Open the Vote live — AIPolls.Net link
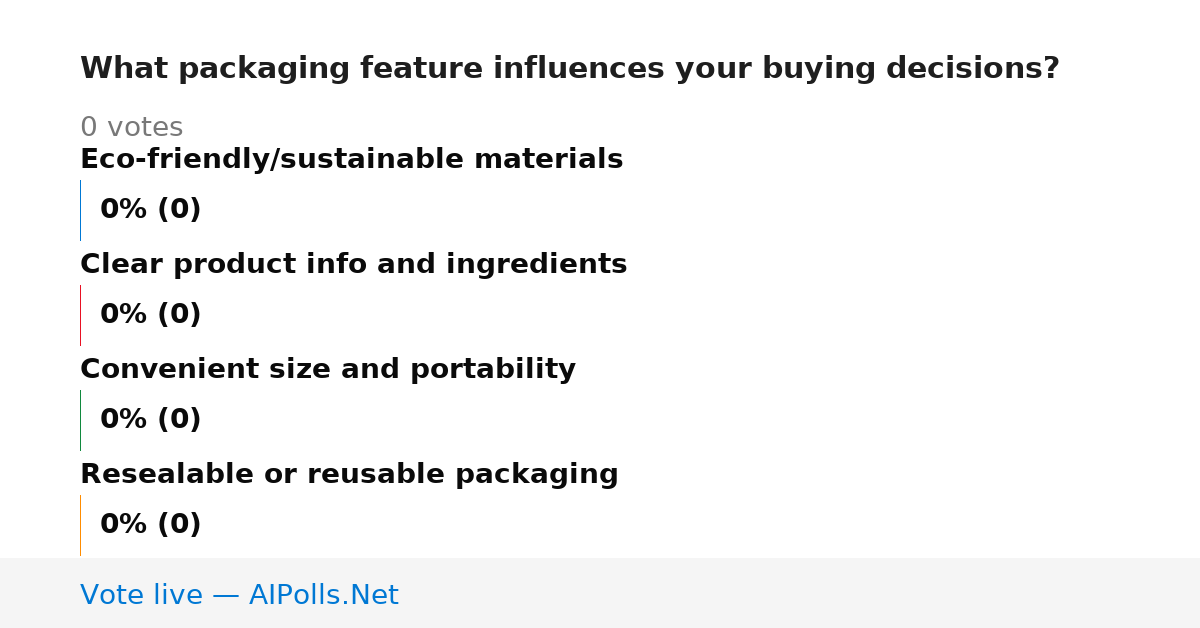Screen dimensions: 1200x628 [x=239, y=595]
